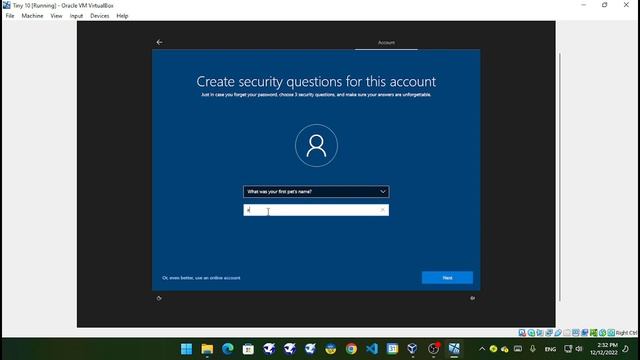Open the View menu
Image resolution: width=640 pixels, height=360 pixels.
pos(56,16)
